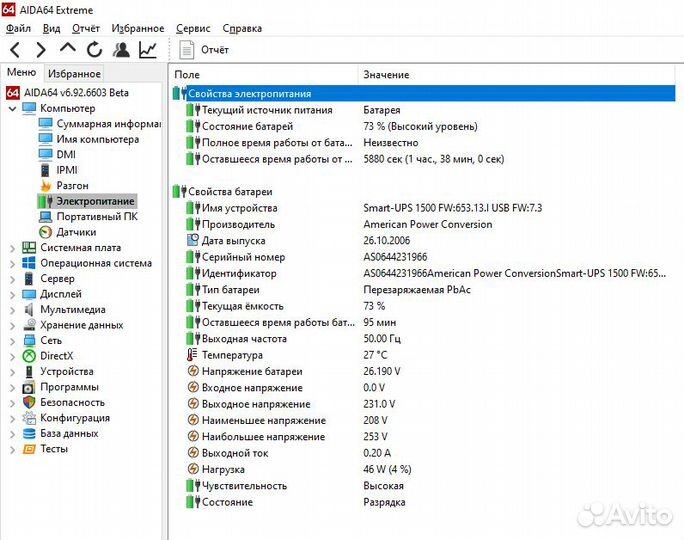Switch to the Избранное sidebar tab
This screenshot has height=540, width=684.
(x=74, y=74)
